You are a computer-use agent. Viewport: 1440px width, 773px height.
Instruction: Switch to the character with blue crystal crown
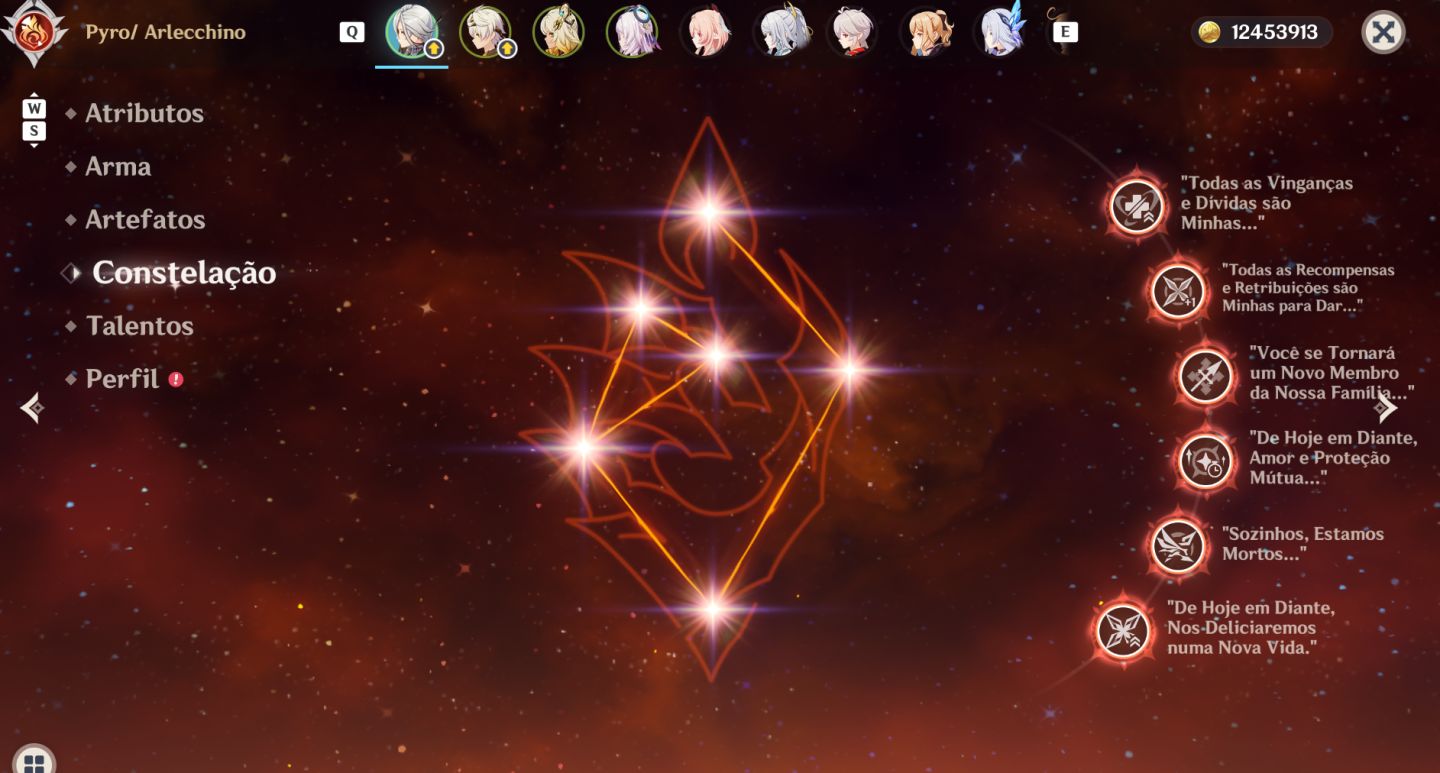click(x=1002, y=32)
